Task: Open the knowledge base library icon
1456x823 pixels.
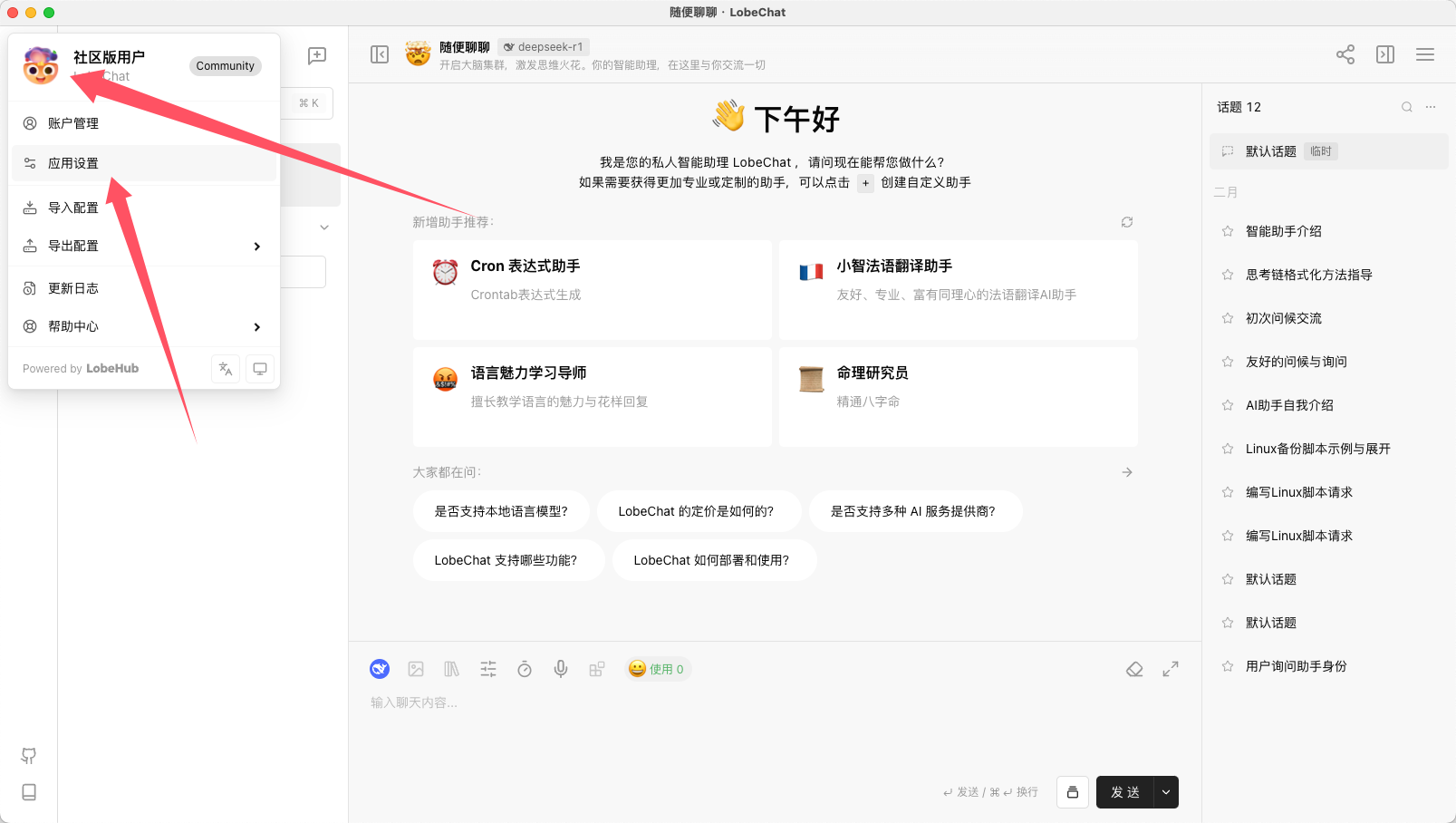Action: [x=452, y=669]
